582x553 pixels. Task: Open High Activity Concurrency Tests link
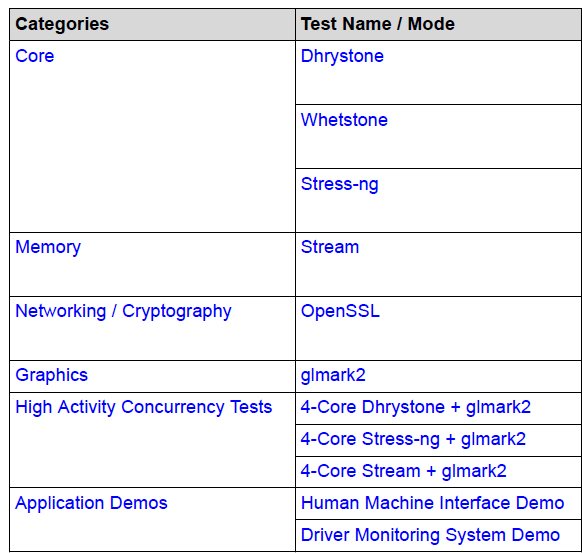coord(144,408)
